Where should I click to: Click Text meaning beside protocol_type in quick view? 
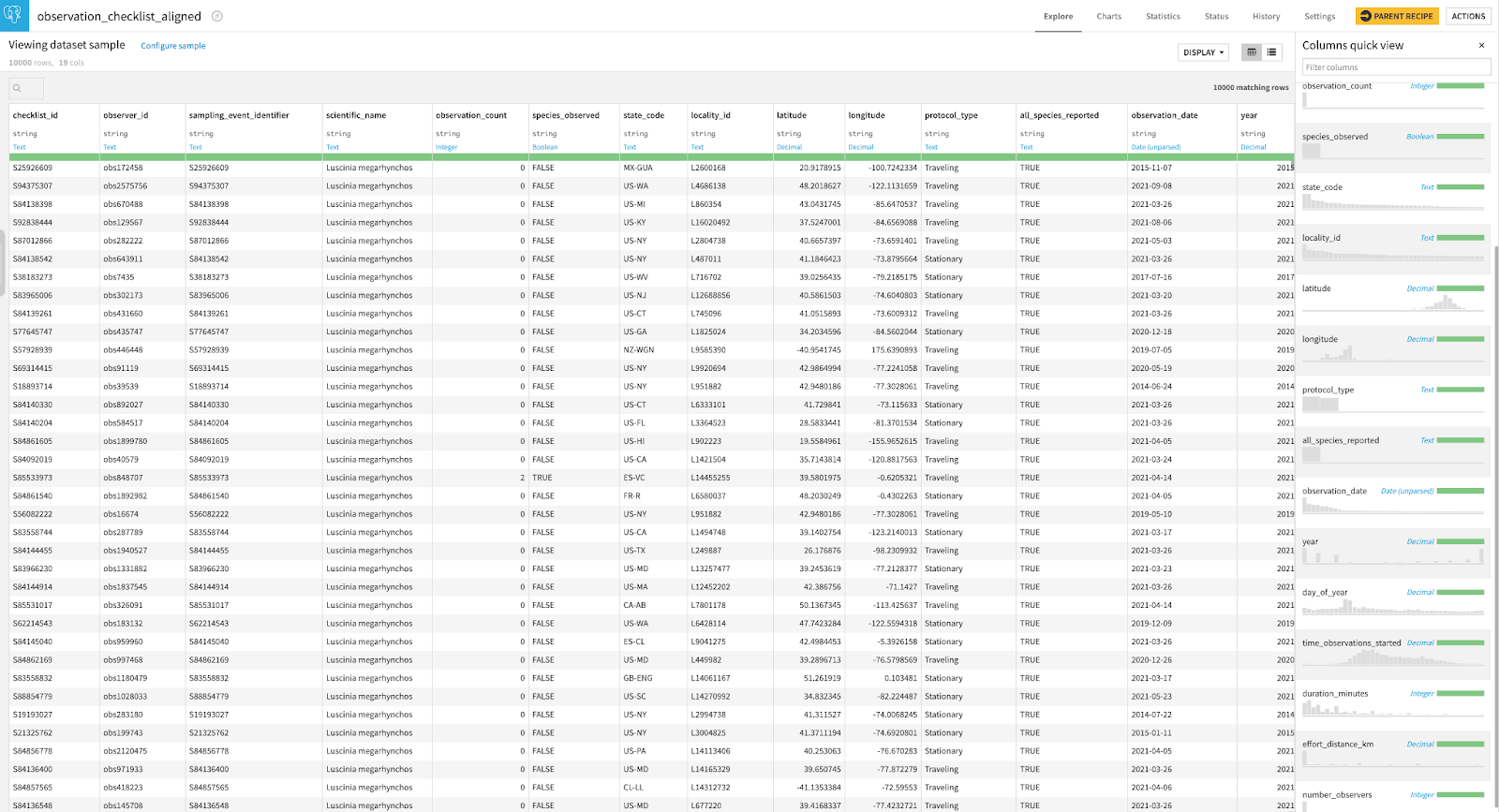pyautogui.click(x=1427, y=390)
